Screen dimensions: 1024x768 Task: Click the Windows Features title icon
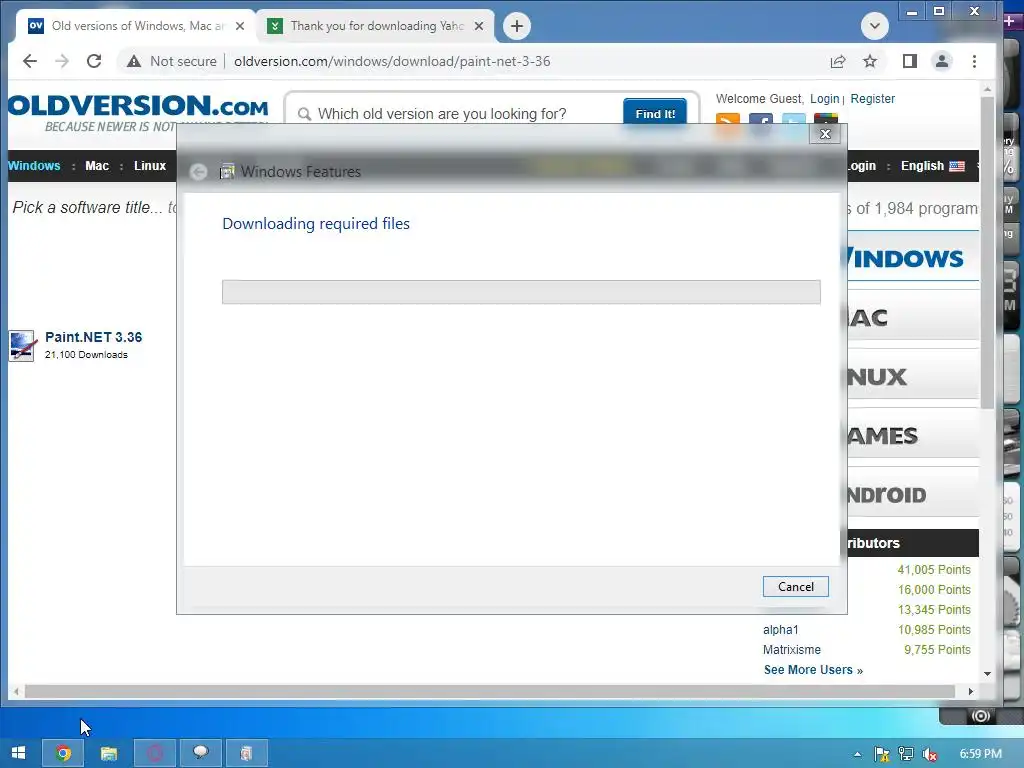pyautogui.click(x=227, y=172)
